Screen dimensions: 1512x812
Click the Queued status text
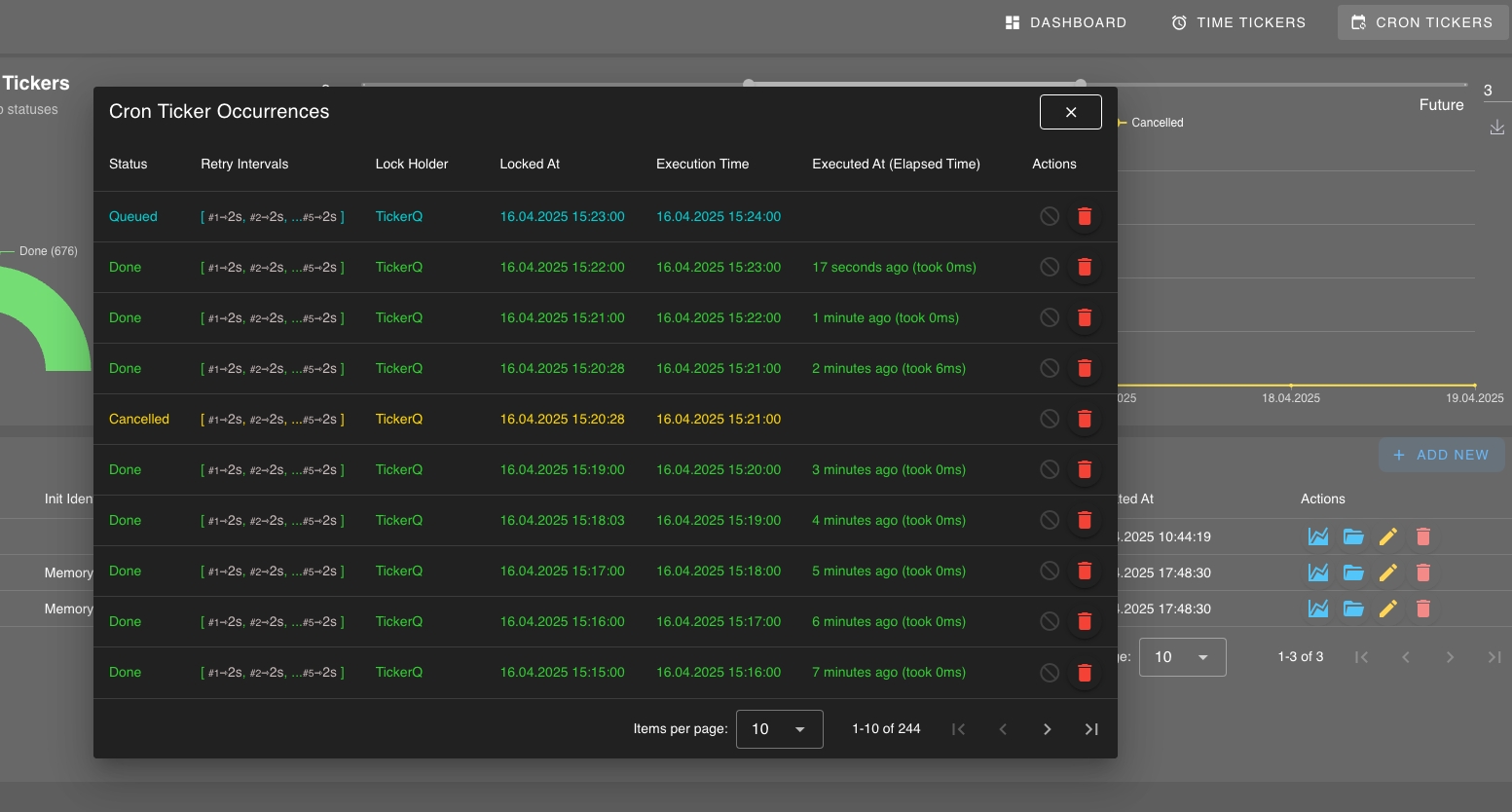(x=133, y=216)
